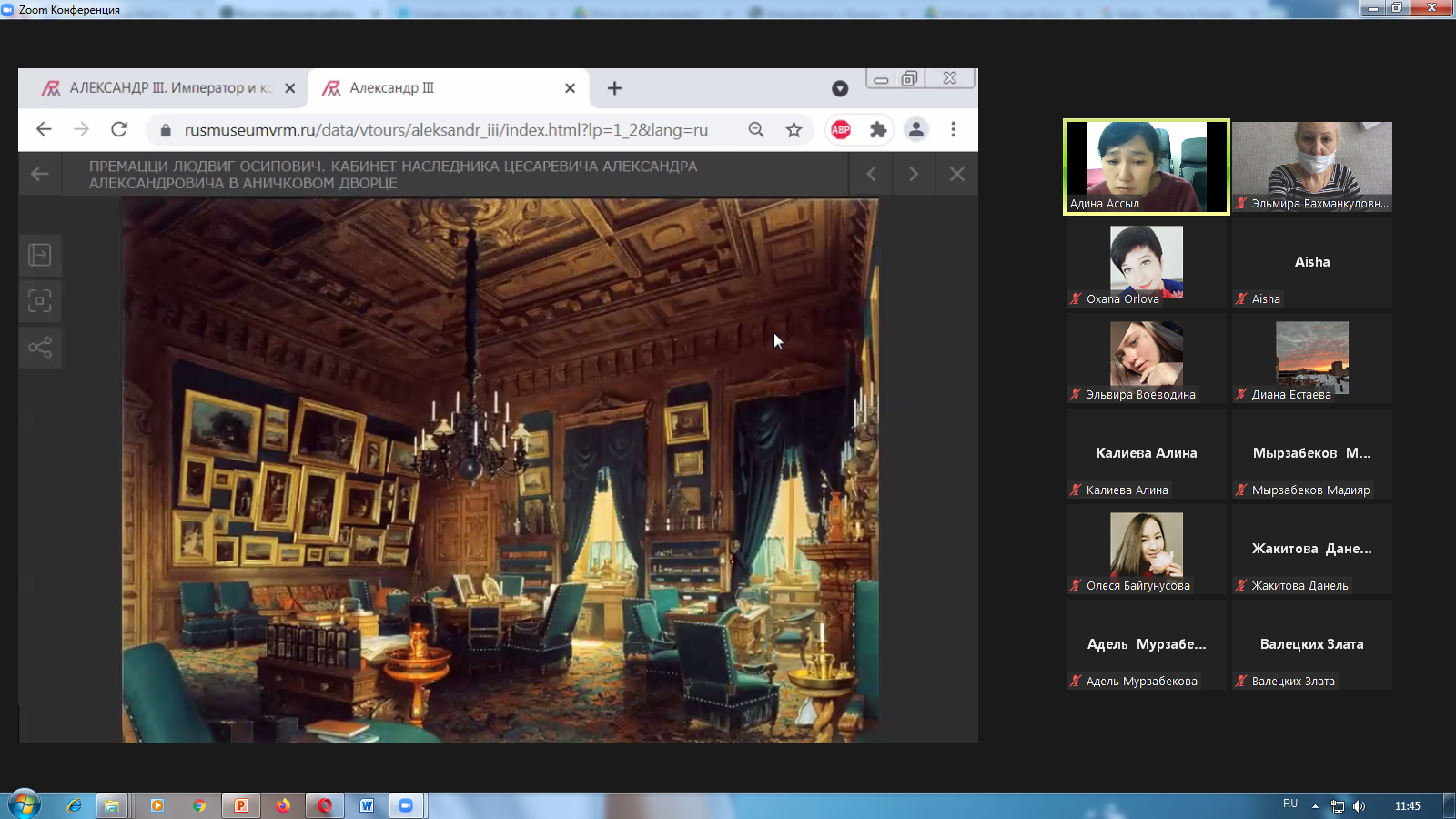Open Firefox from the taskbar

[x=283, y=805]
